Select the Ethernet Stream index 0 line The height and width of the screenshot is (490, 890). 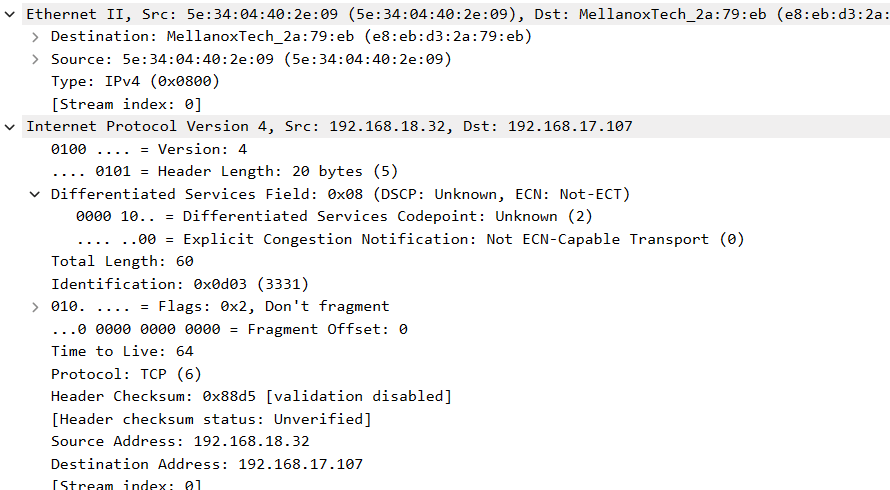coord(126,104)
